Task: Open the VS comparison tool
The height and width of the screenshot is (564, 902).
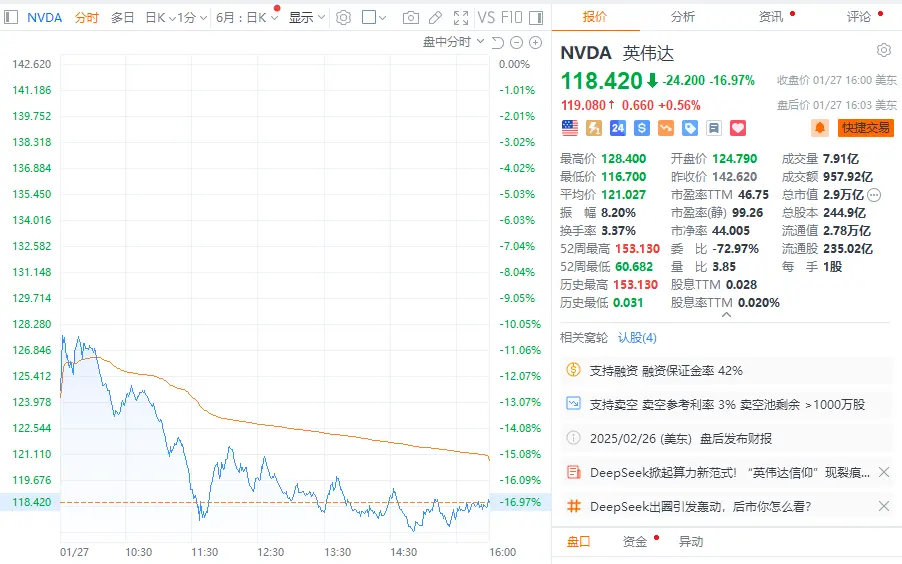Action: (x=486, y=18)
